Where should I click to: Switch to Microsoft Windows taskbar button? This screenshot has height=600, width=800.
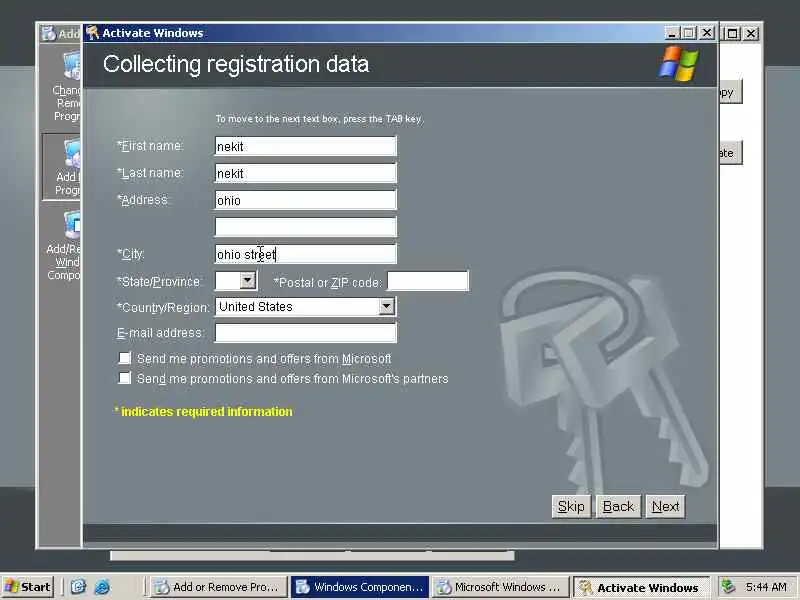pyautogui.click(x=502, y=587)
